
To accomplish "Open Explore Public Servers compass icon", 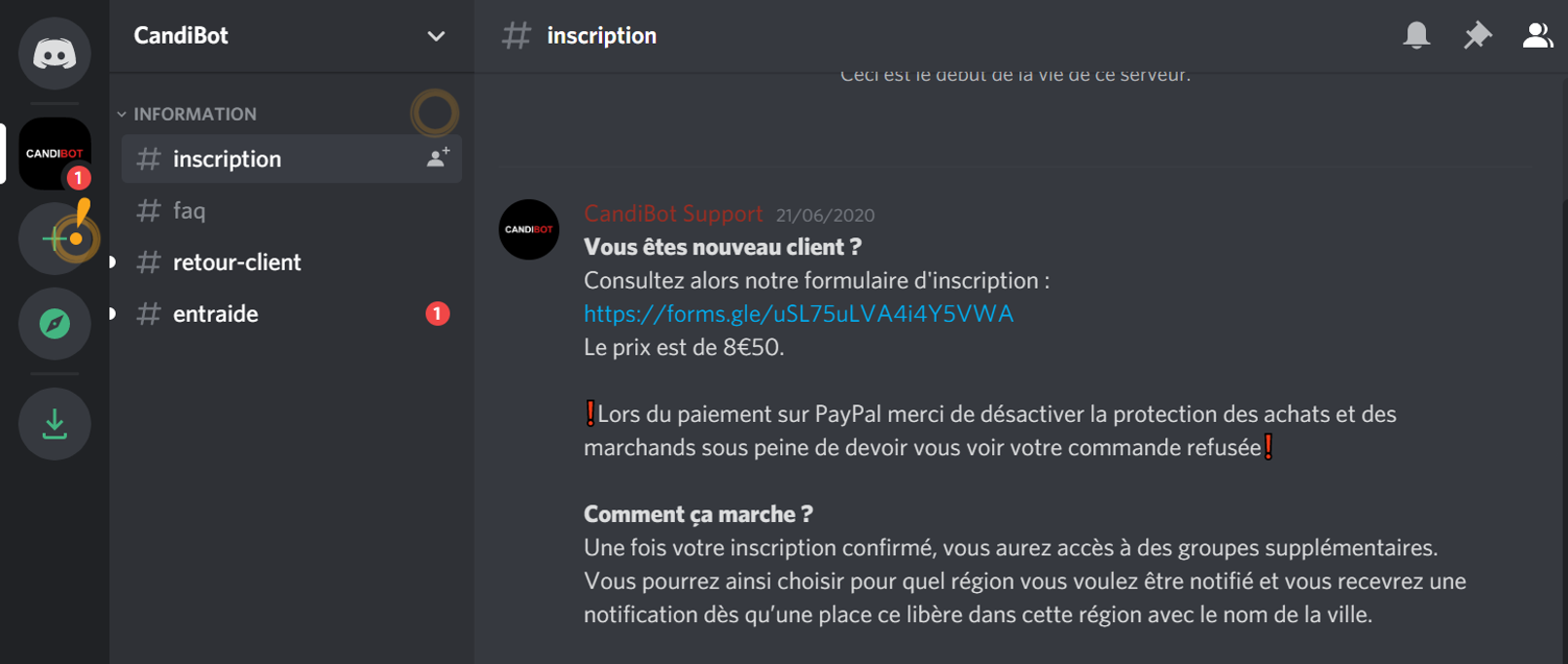I will click(x=54, y=324).
